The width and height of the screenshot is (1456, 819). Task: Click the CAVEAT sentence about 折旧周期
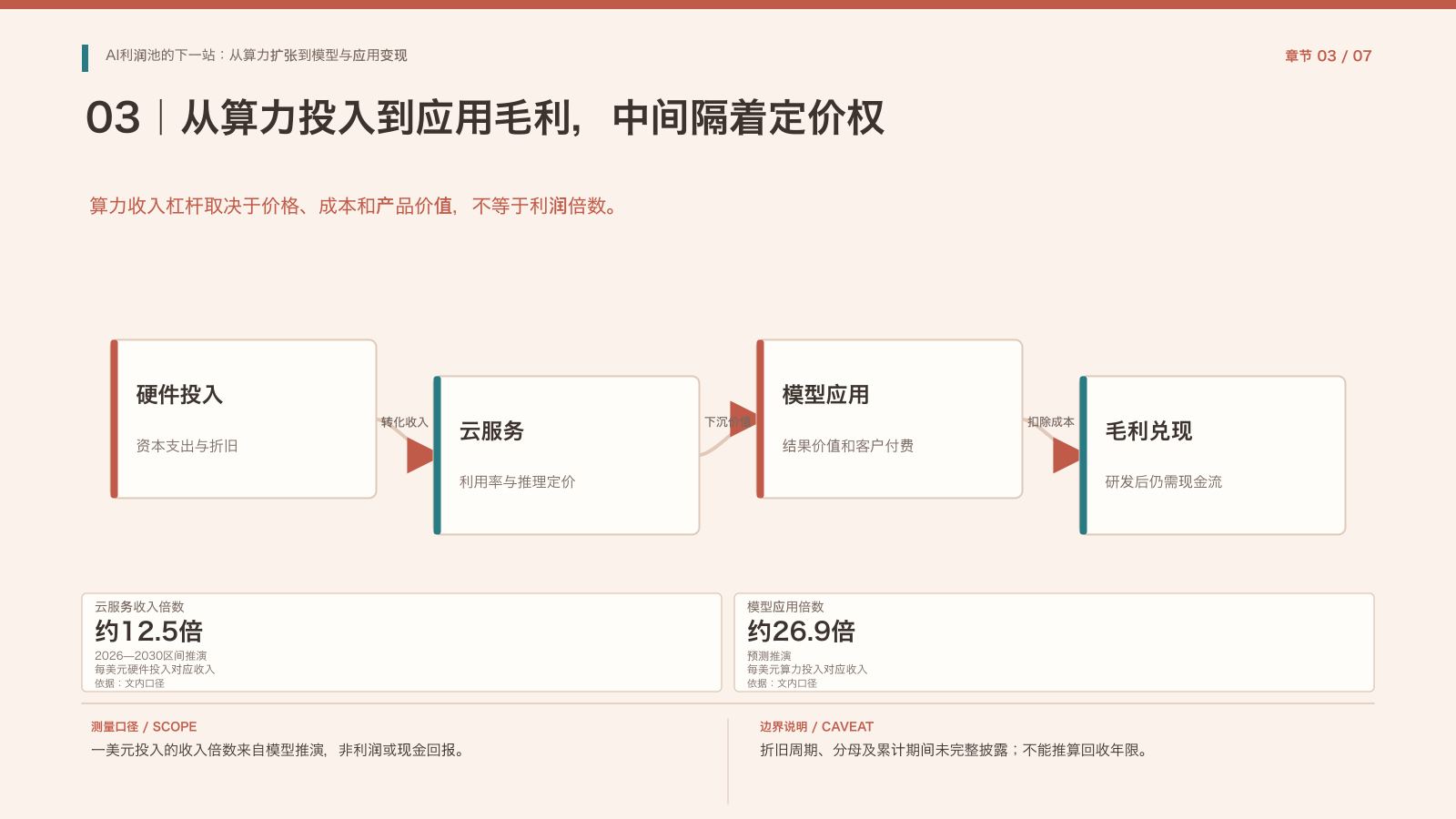point(955,751)
